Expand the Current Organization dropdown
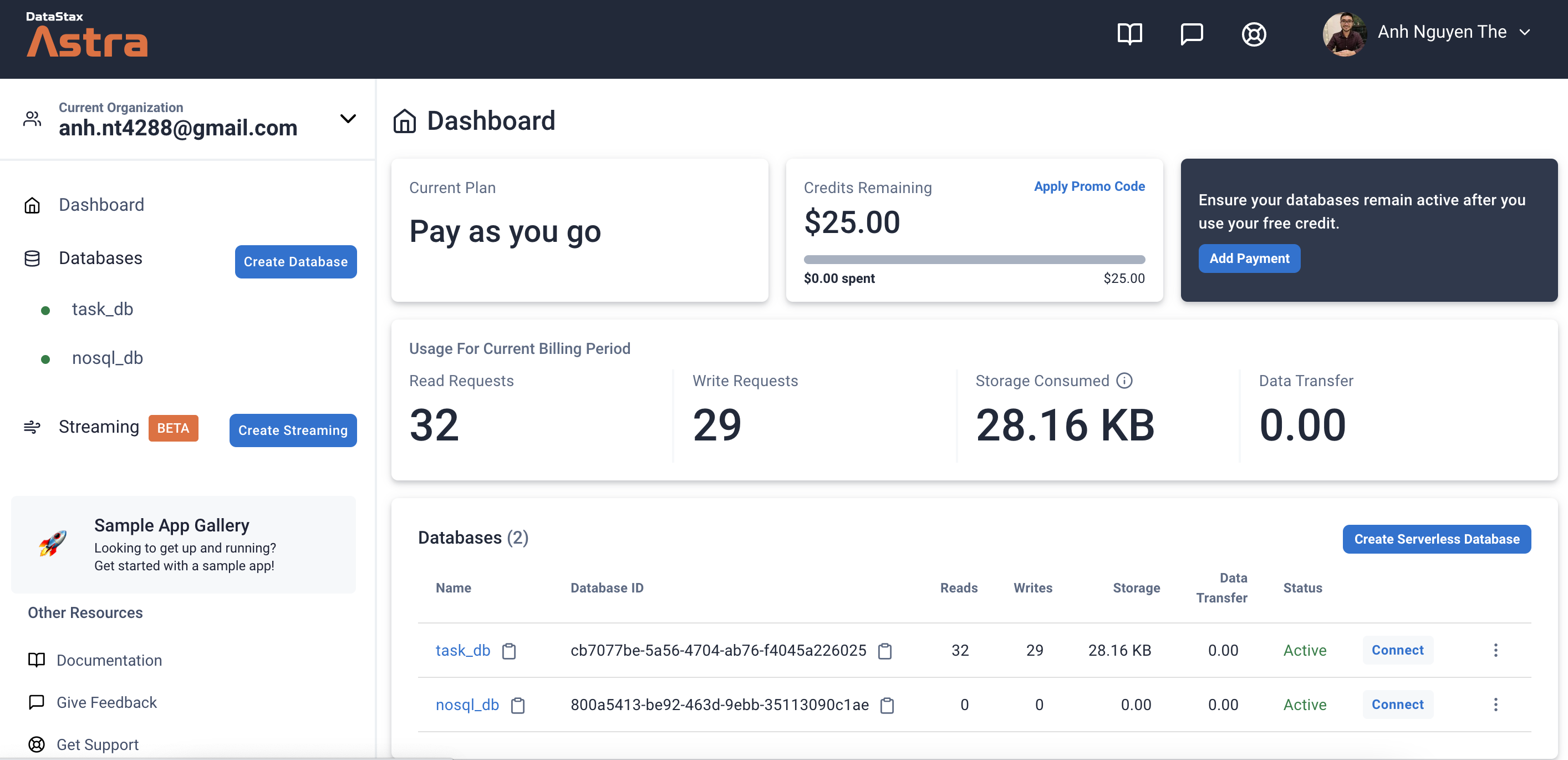Screen dimensions: 1568x760 pyautogui.click(x=348, y=119)
